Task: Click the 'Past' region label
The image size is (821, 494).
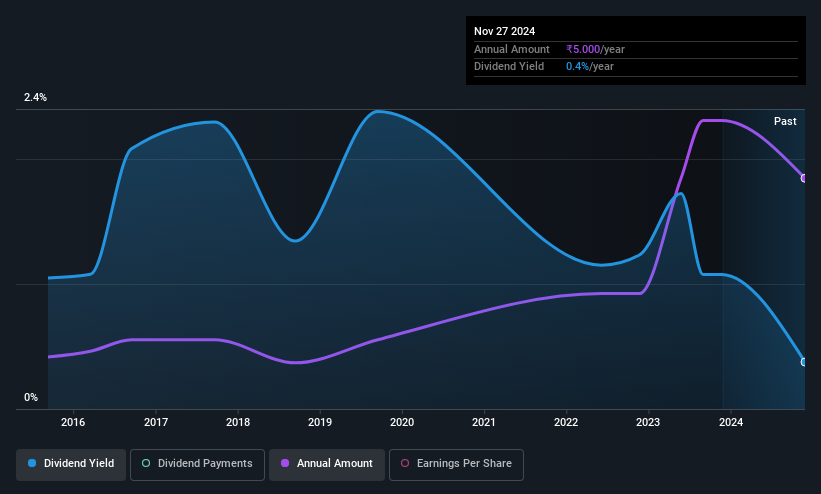Action: coord(785,121)
